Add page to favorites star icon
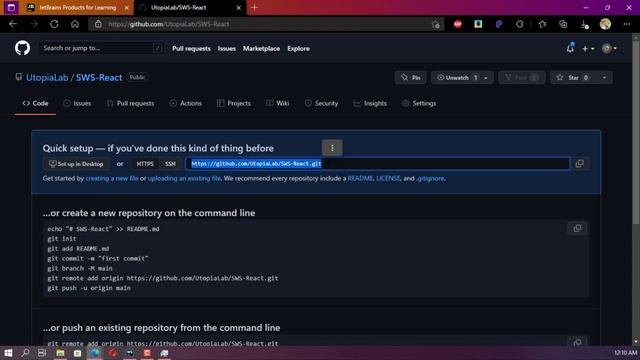Image resolution: width=640 pixels, height=360 pixels. [x=436, y=24]
